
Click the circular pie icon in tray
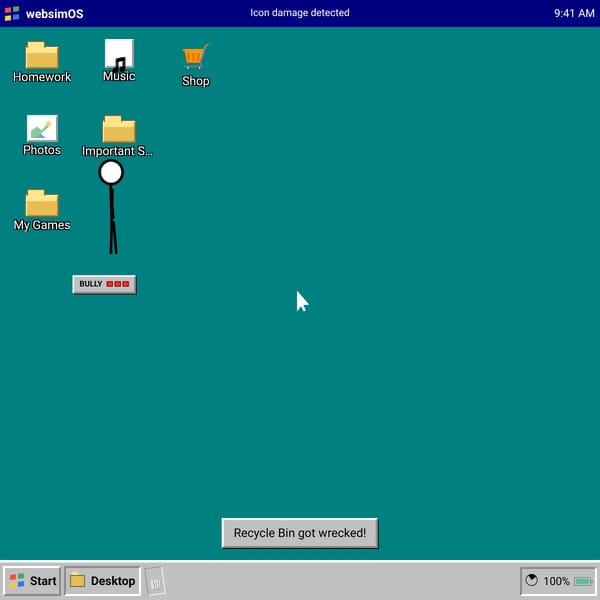[x=531, y=580]
